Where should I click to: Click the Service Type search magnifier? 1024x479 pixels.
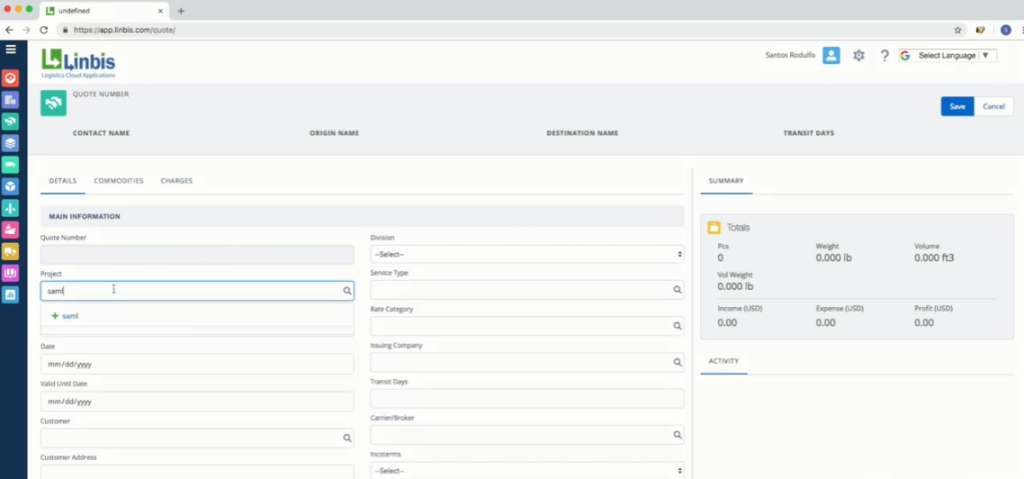[677, 289]
